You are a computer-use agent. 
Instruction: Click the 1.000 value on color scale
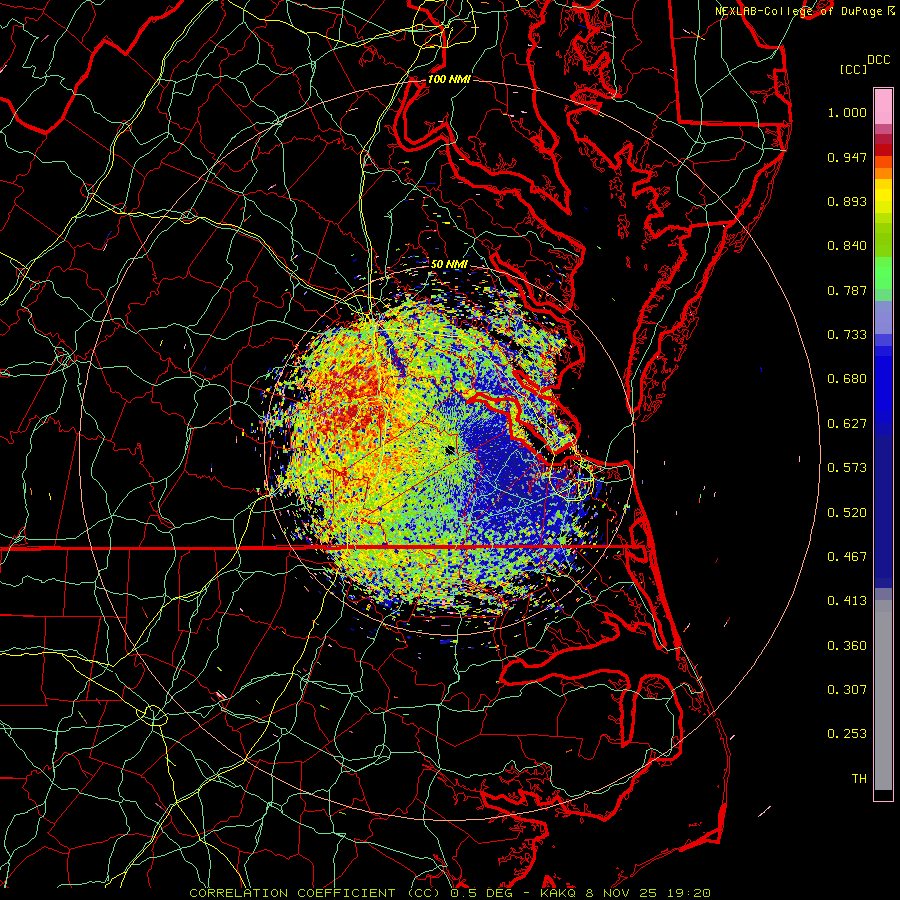click(847, 112)
